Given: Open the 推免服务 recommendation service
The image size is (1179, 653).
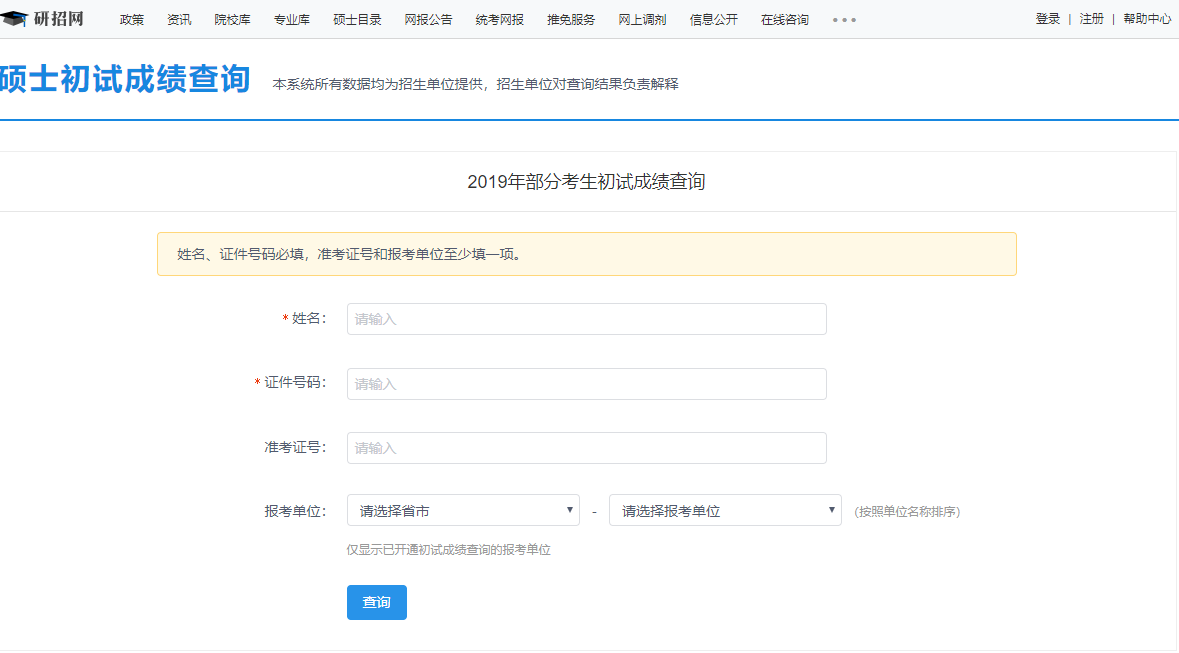Looking at the screenshot, I should pos(570,18).
